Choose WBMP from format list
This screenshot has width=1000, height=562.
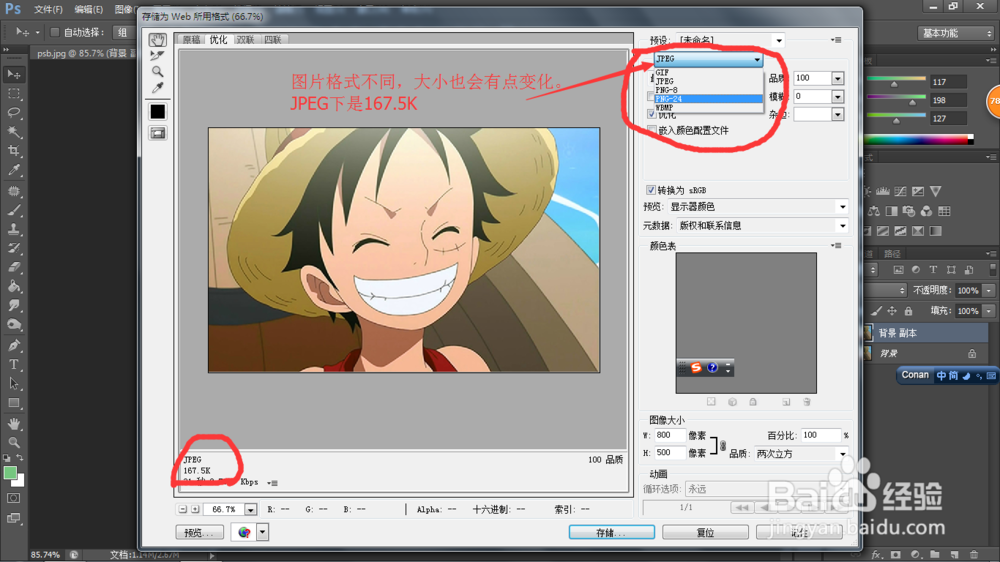[x=708, y=107]
